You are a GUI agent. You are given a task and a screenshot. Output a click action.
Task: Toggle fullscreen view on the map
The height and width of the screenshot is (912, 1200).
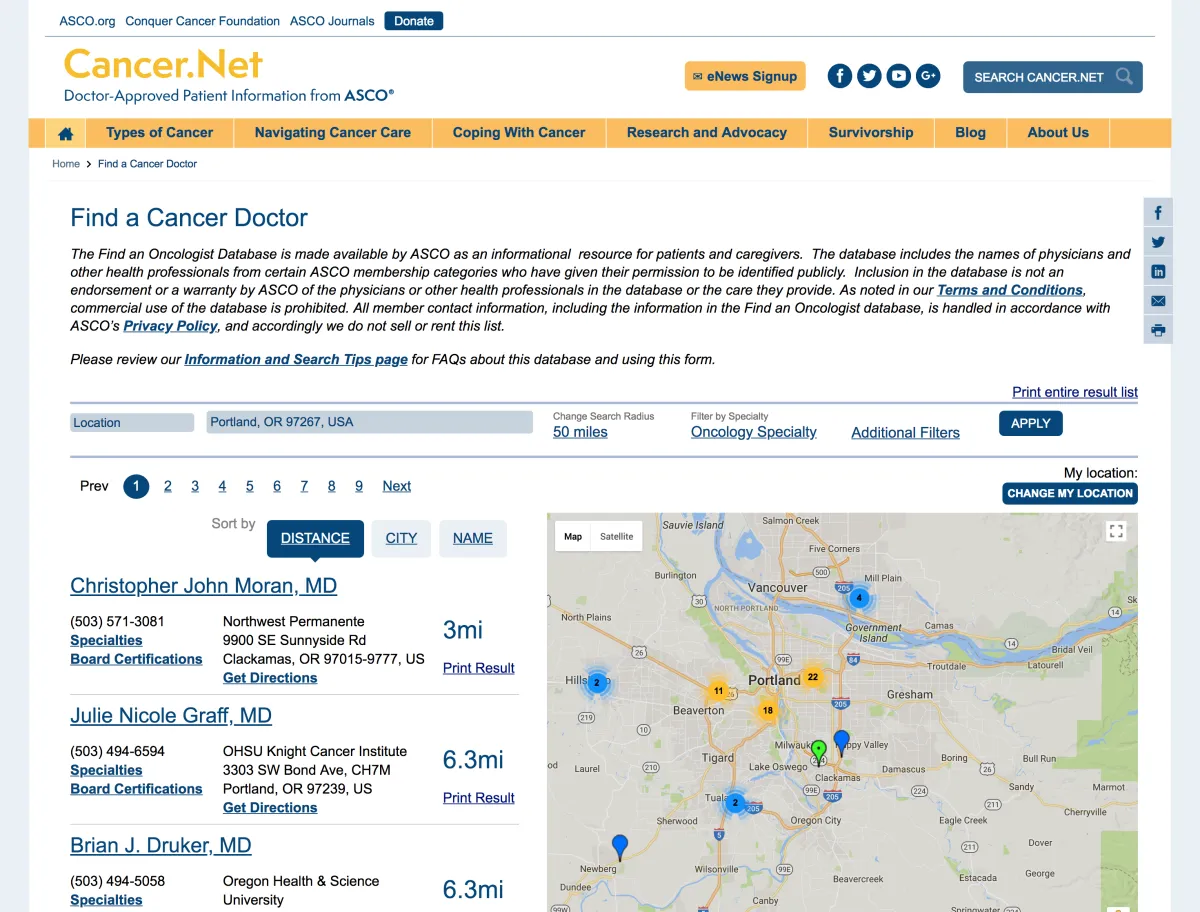[x=1117, y=532]
